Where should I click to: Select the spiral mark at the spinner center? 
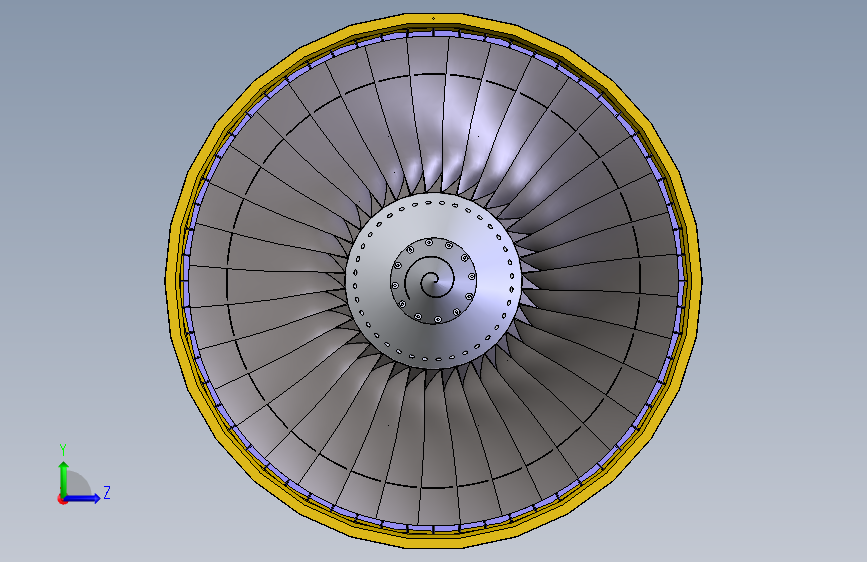[x=432, y=279]
